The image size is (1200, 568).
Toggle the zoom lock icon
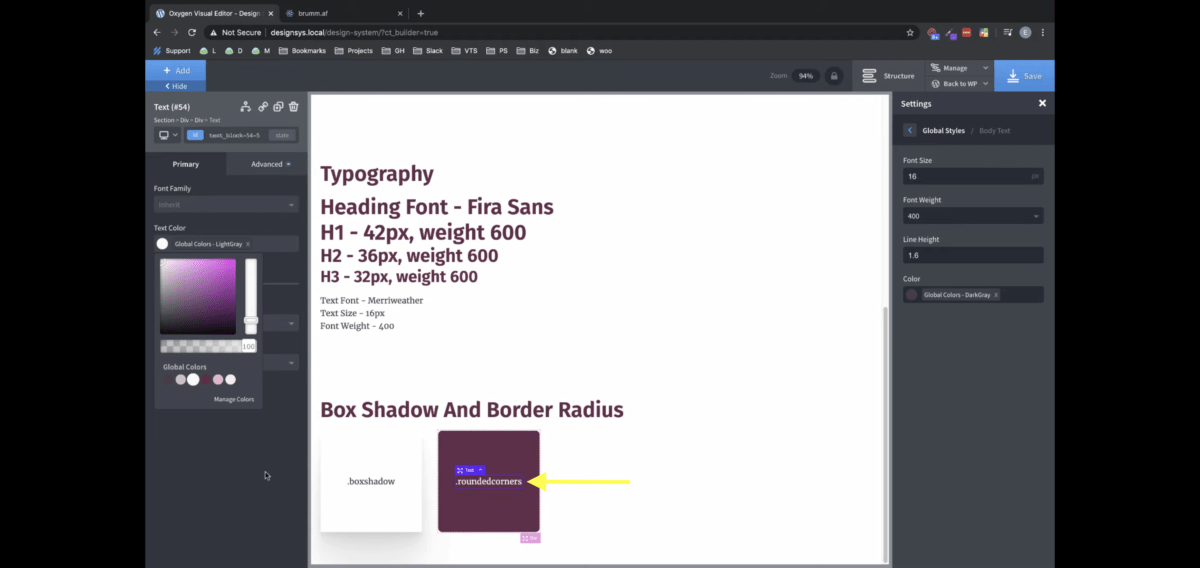click(833, 76)
